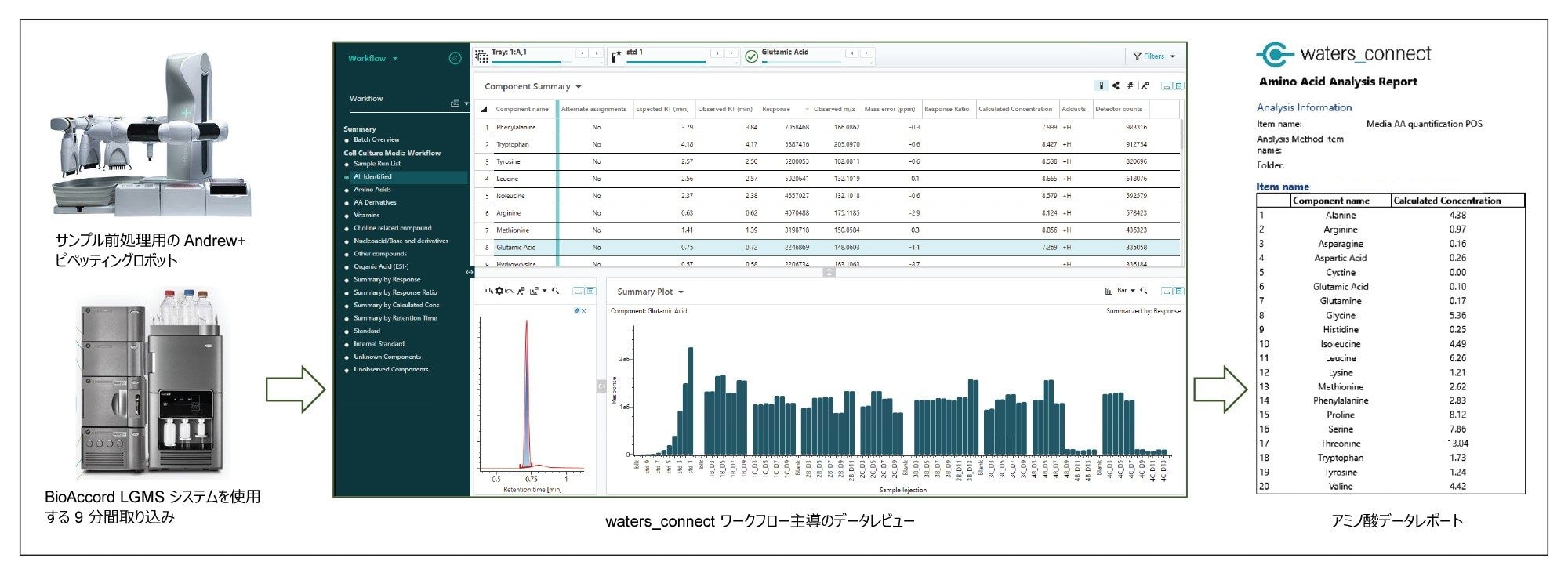Click the settings gear in the chromatogram toolbar

[x=499, y=291]
